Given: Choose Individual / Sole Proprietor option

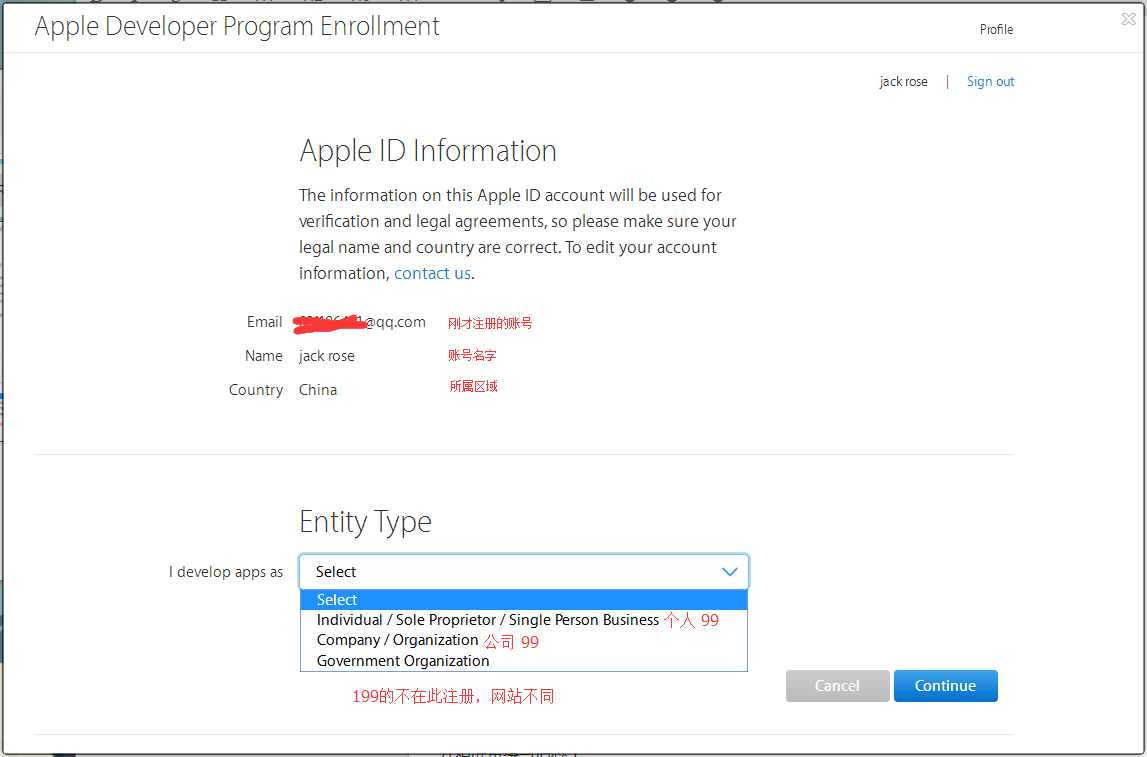Looking at the screenshot, I should [524, 619].
